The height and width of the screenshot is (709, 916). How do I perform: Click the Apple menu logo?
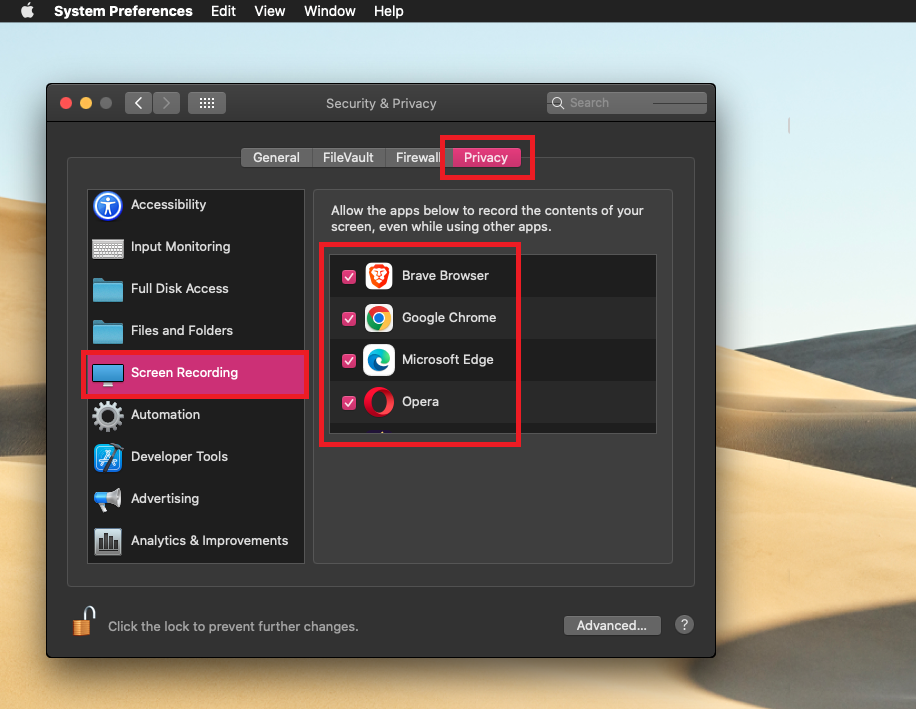tap(27, 11)
